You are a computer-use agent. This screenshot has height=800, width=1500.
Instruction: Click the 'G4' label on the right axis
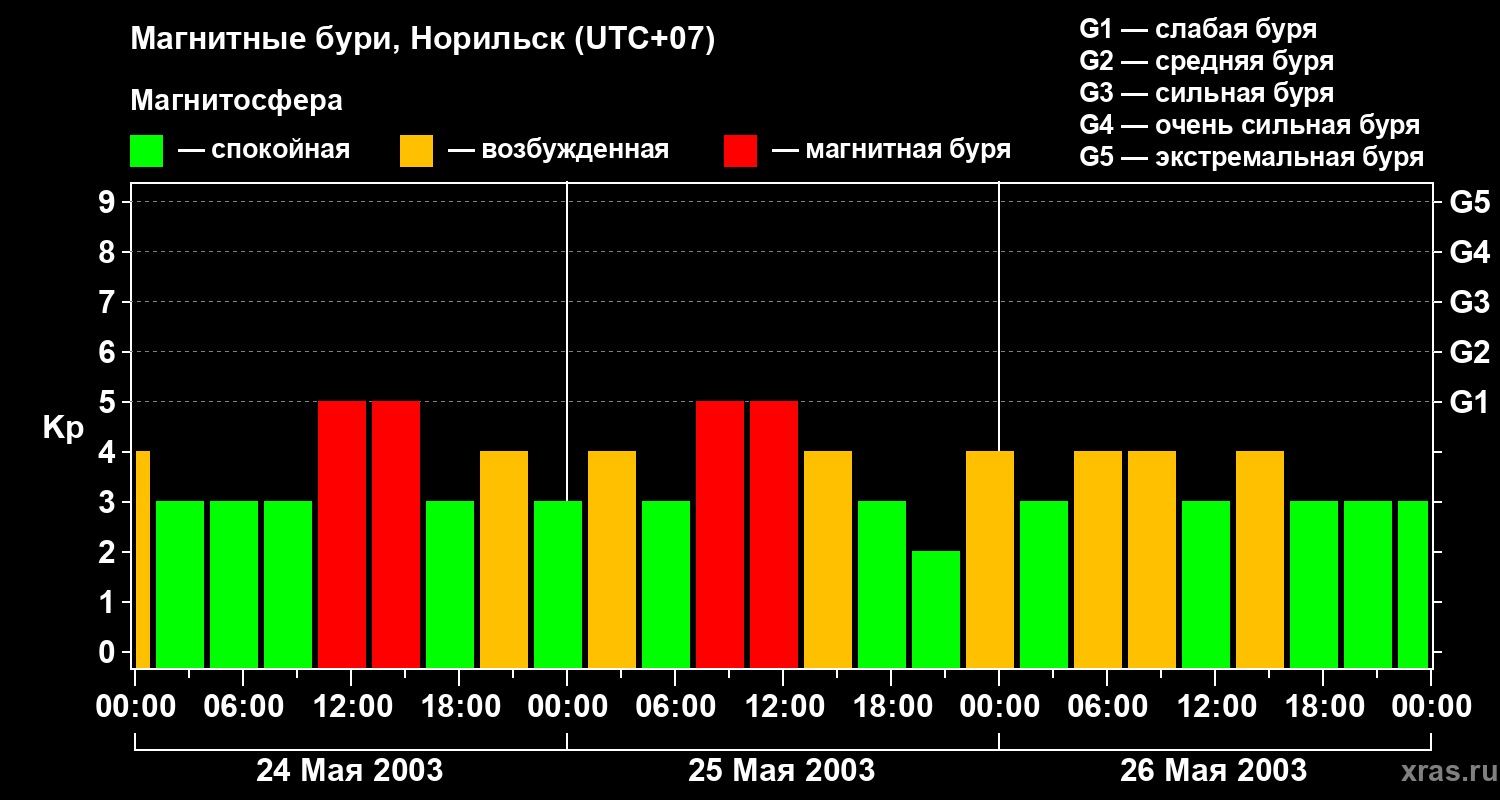point(1469,252)
